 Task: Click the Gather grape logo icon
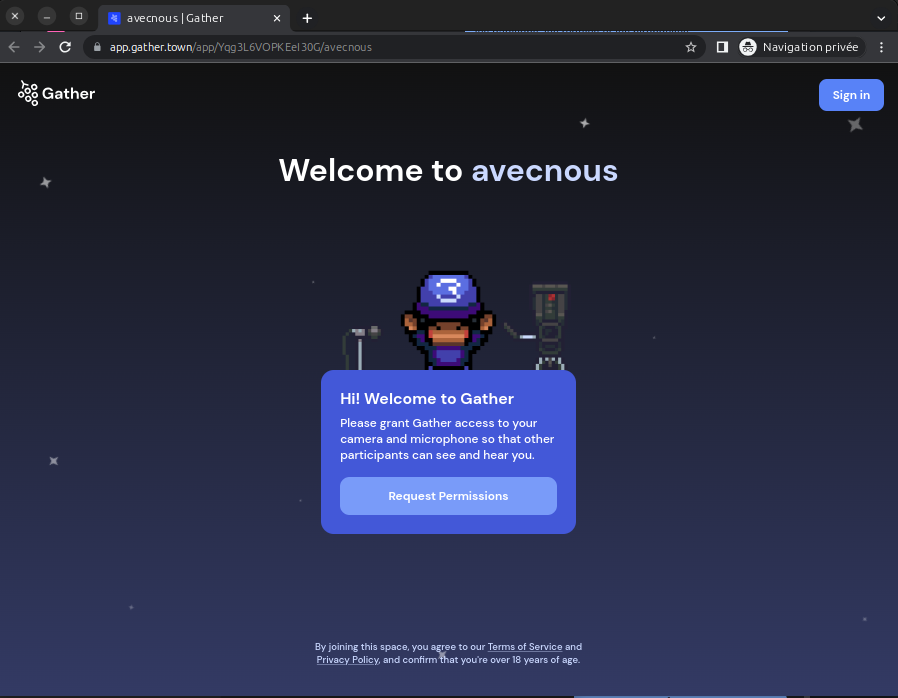pyautogui.click(x=28, y=94)
